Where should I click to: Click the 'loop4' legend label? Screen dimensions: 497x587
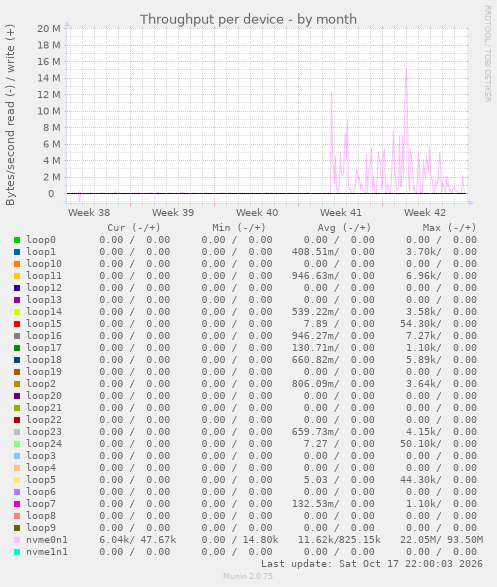tap(41, 468)
